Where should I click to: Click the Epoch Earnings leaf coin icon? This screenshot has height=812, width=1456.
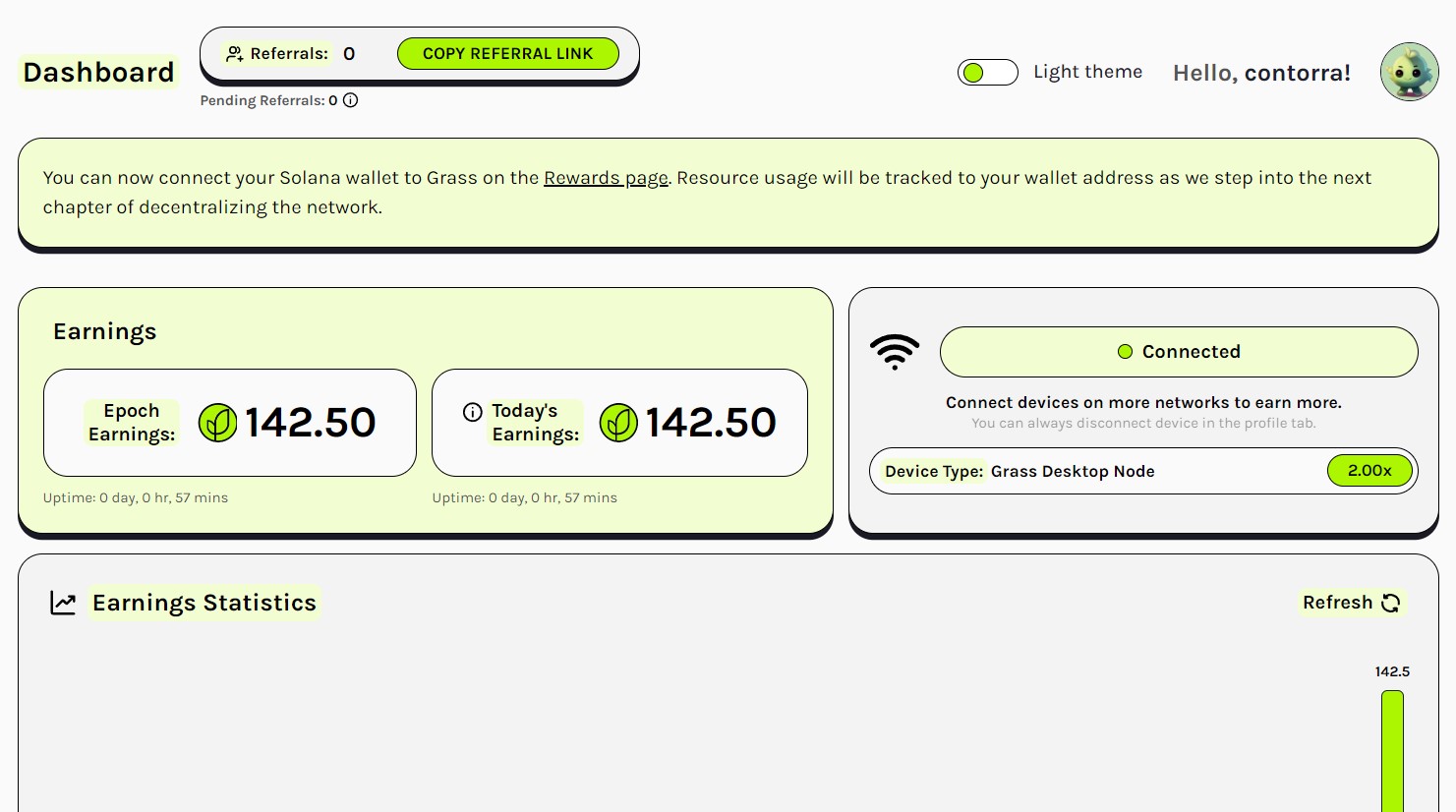[217, 423]
